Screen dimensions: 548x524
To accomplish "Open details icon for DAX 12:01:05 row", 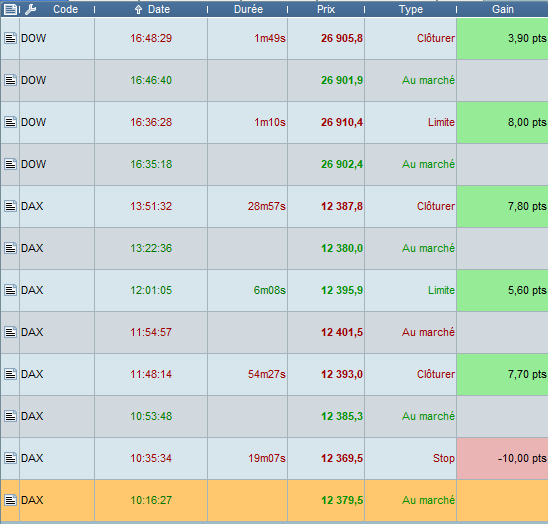I will click(x=10, y=290).
